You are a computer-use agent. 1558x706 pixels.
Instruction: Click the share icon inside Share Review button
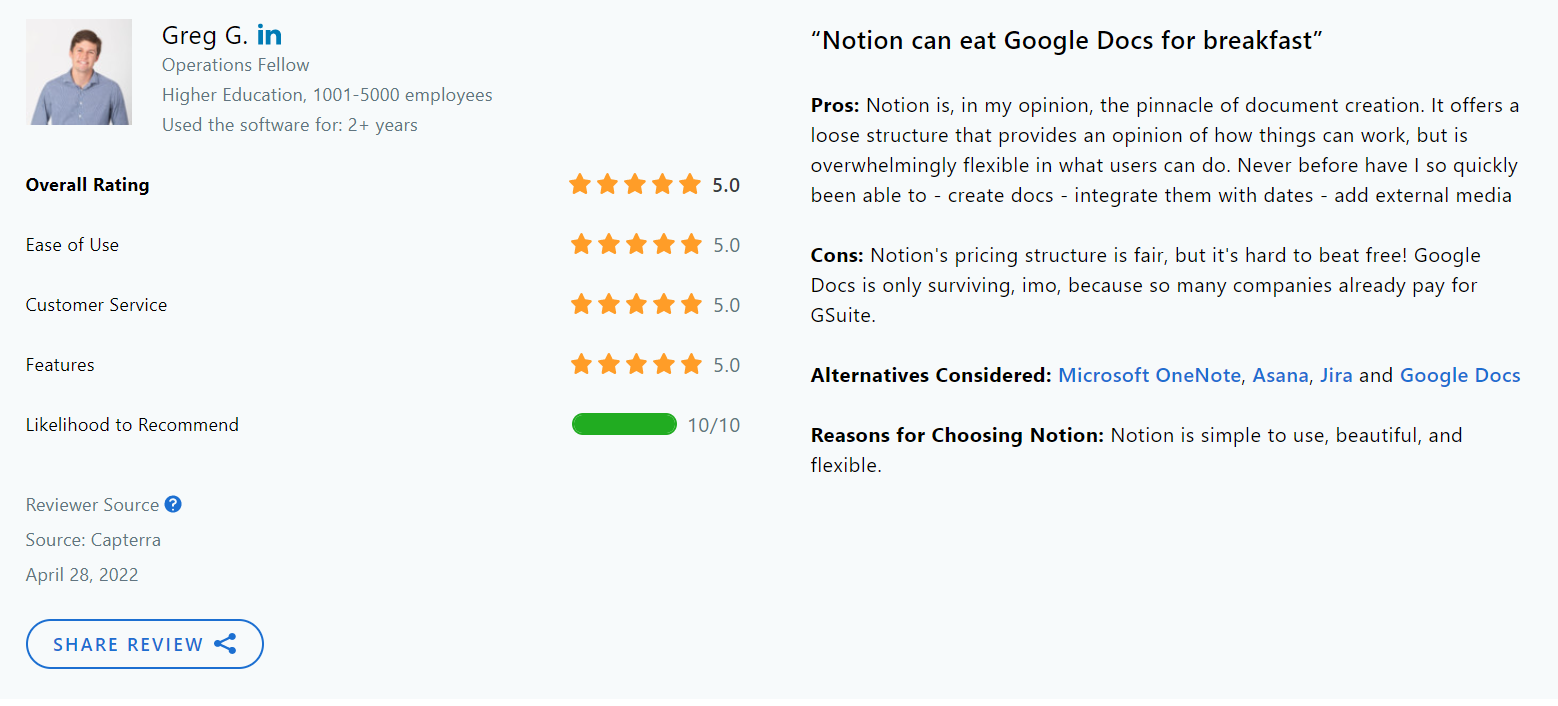pos(226,644)
